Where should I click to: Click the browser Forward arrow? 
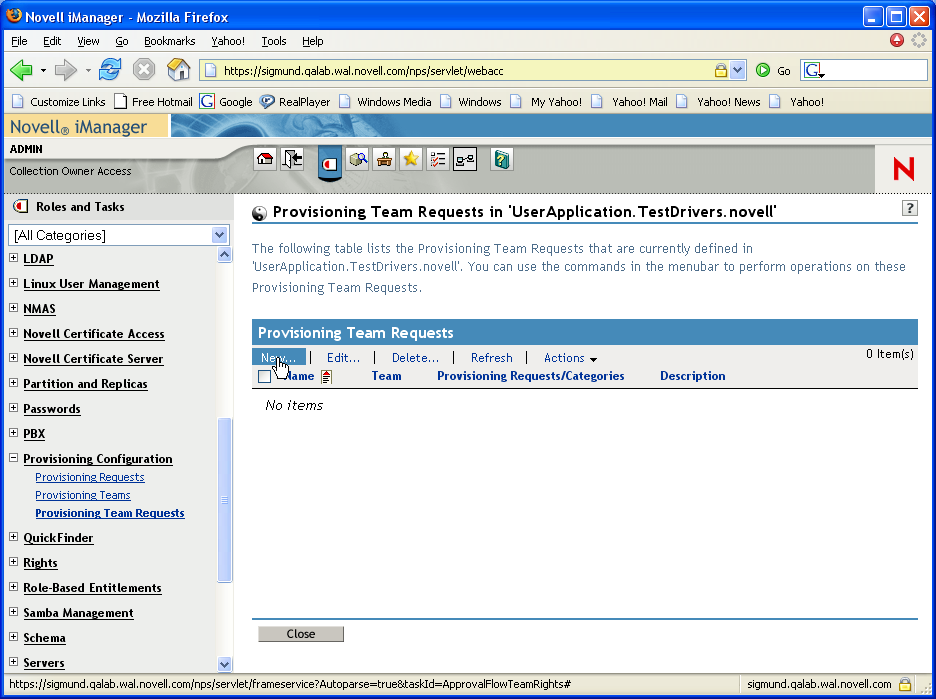65,70
